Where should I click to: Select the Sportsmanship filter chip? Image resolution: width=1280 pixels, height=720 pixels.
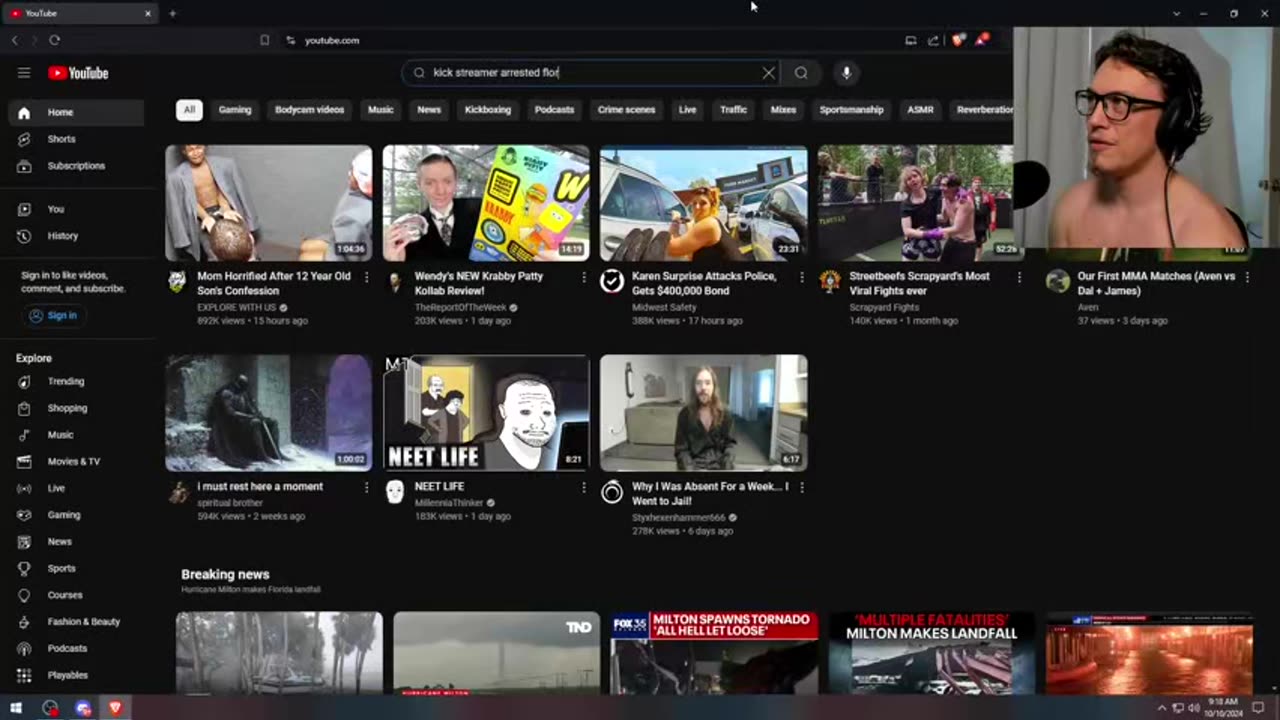(x=852, y=110)
